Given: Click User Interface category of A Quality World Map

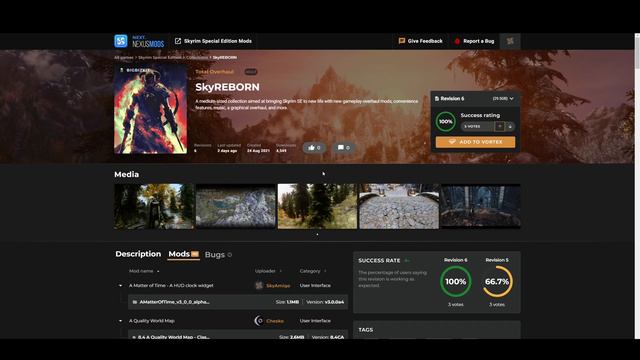Looking at the screenshot, I should coord(315,321).
